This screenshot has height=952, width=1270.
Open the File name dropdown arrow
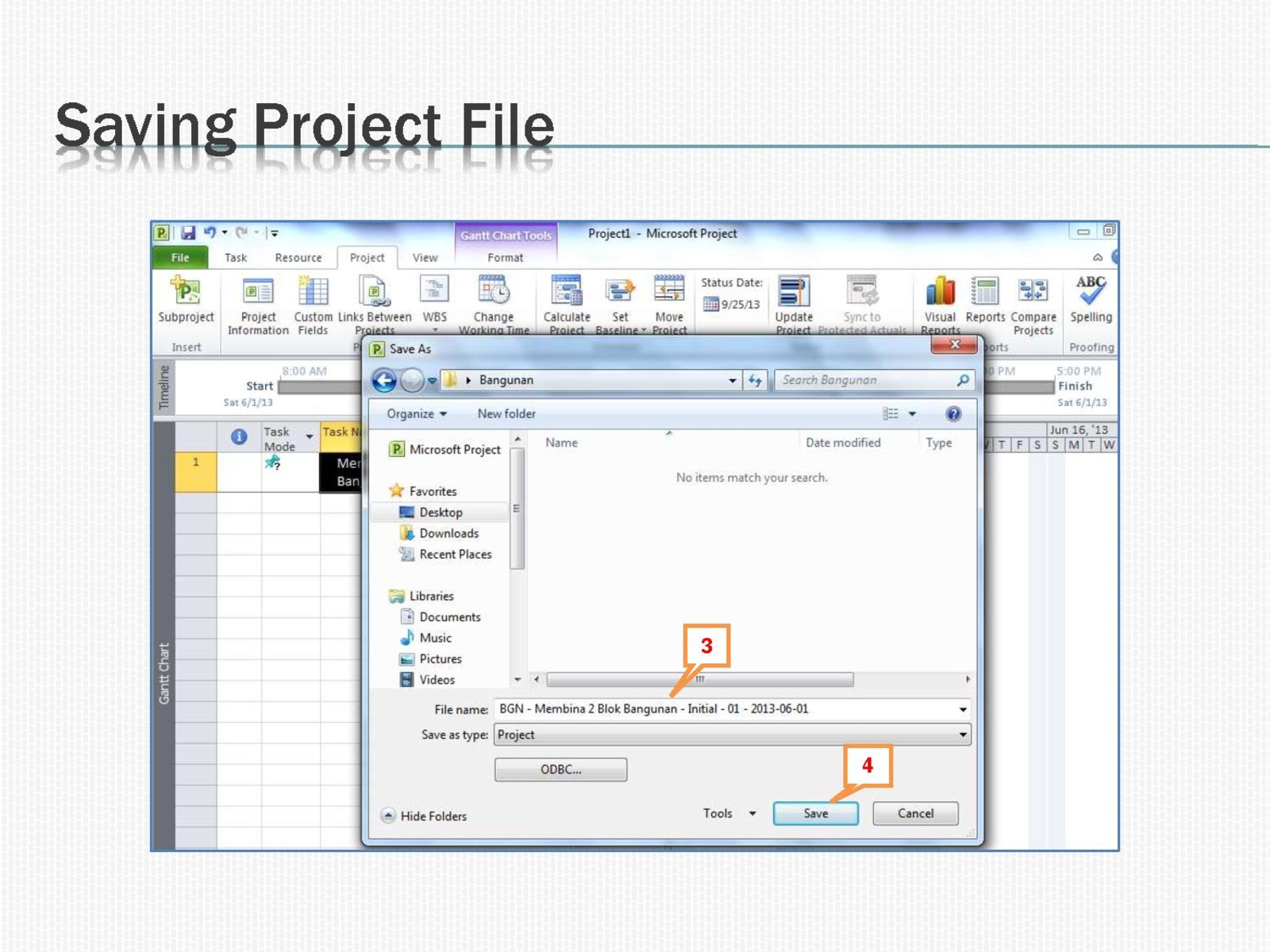point(963,709)
